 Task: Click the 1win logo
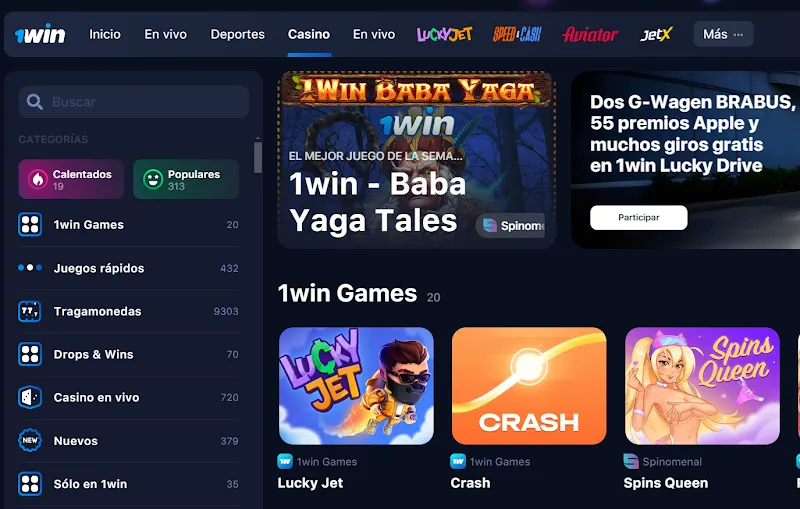40,34
